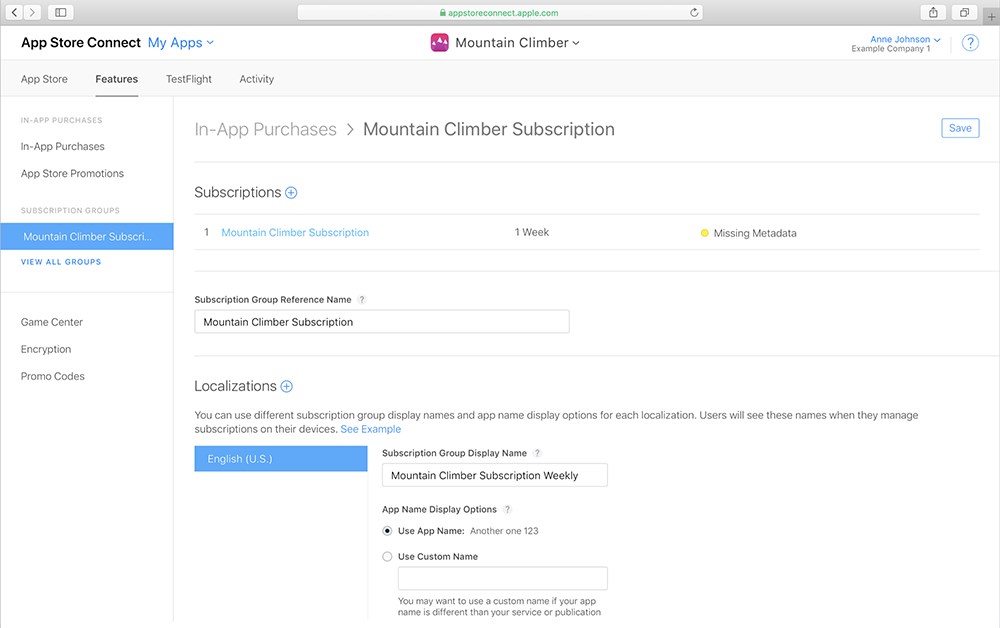
Task: Open the My Apps dropdown
Action: [181, 43]
